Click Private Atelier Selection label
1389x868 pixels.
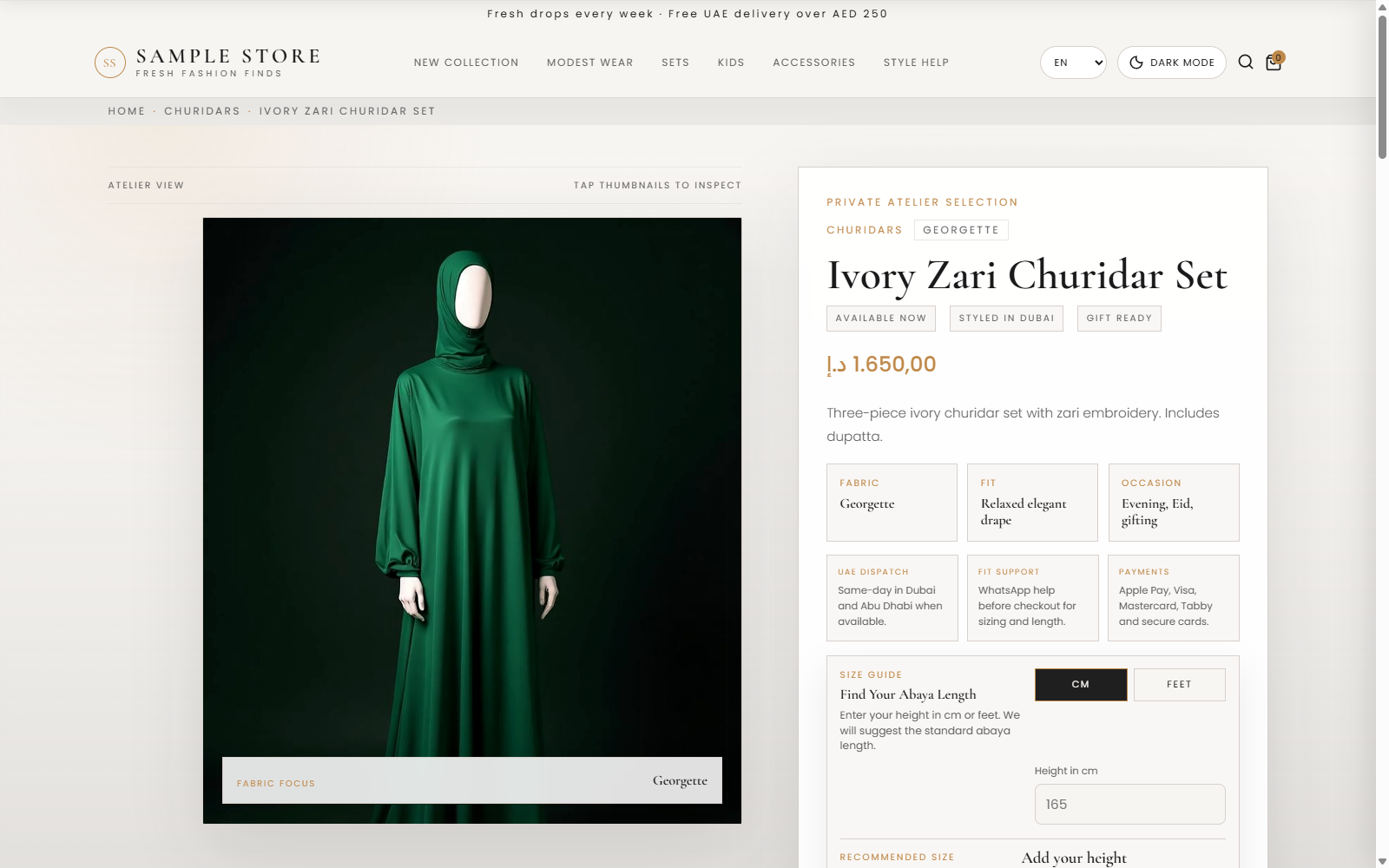[922, 202]
